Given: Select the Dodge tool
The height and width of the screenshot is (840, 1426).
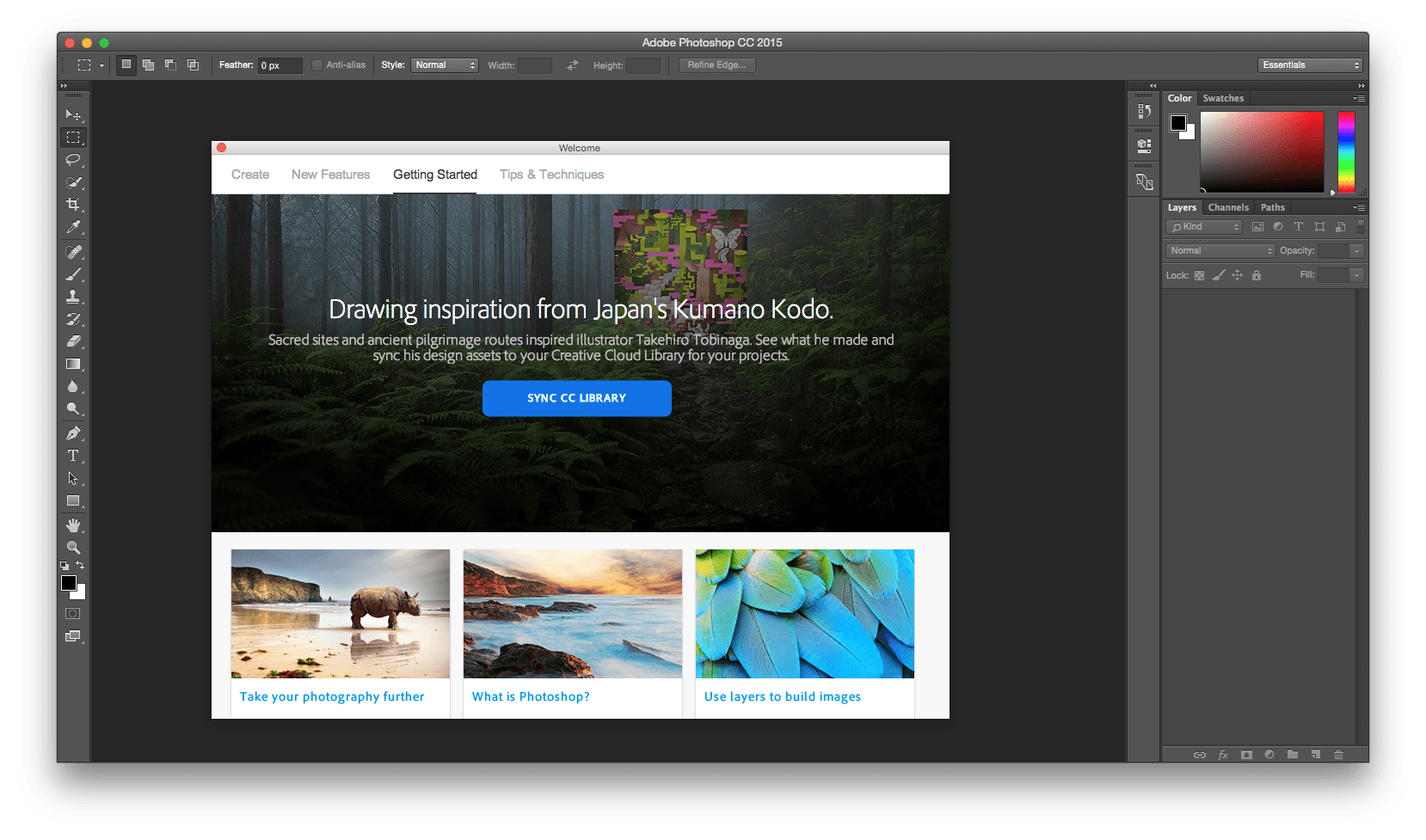Looking at the screenshot, I should pos(73,408).
